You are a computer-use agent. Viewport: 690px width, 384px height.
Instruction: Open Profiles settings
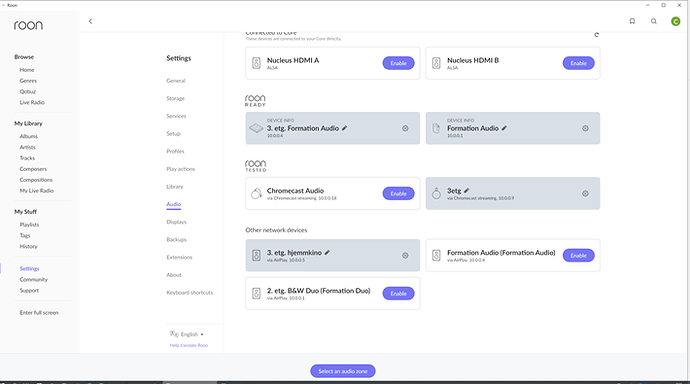pos(175,151)
